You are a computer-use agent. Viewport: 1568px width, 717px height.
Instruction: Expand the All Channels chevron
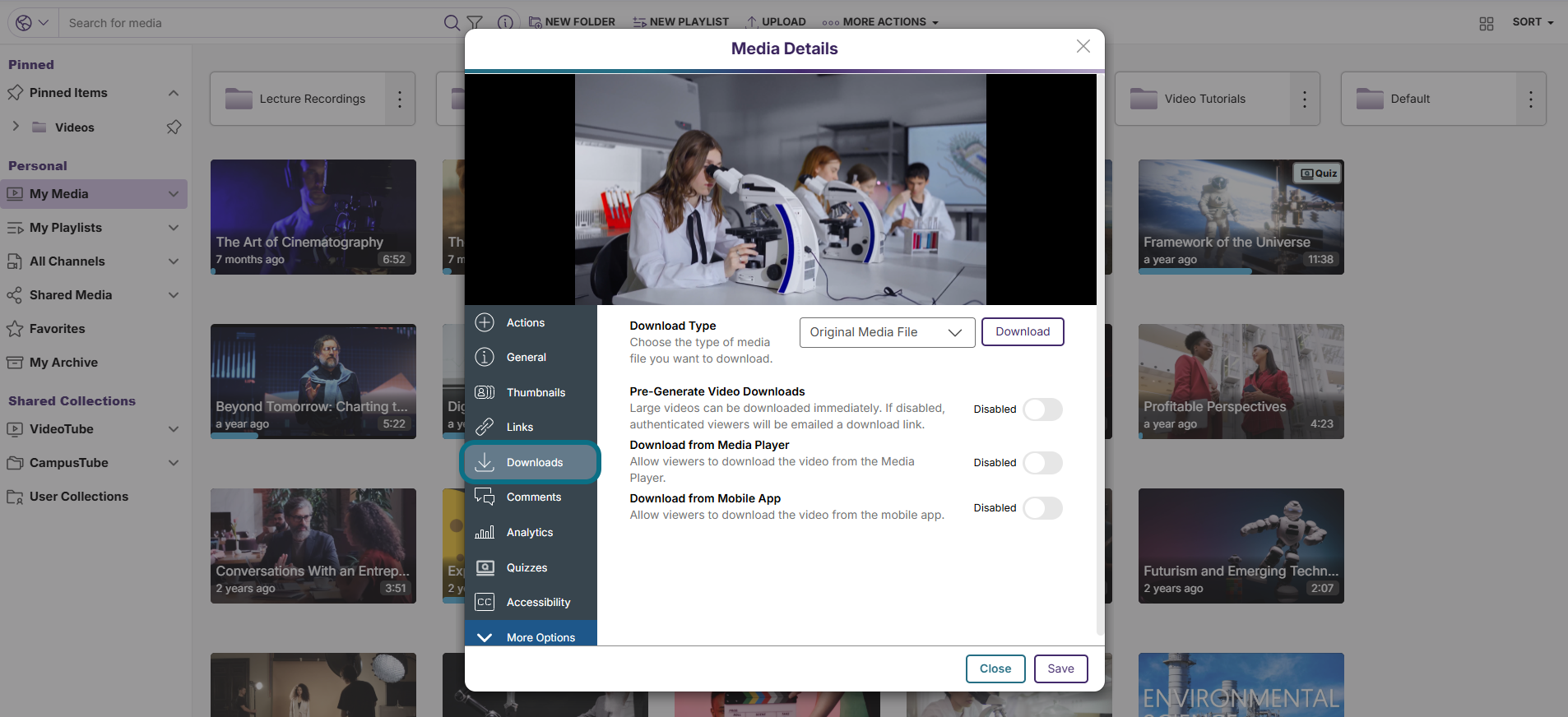pyautogui.click(x=174, y=261)
